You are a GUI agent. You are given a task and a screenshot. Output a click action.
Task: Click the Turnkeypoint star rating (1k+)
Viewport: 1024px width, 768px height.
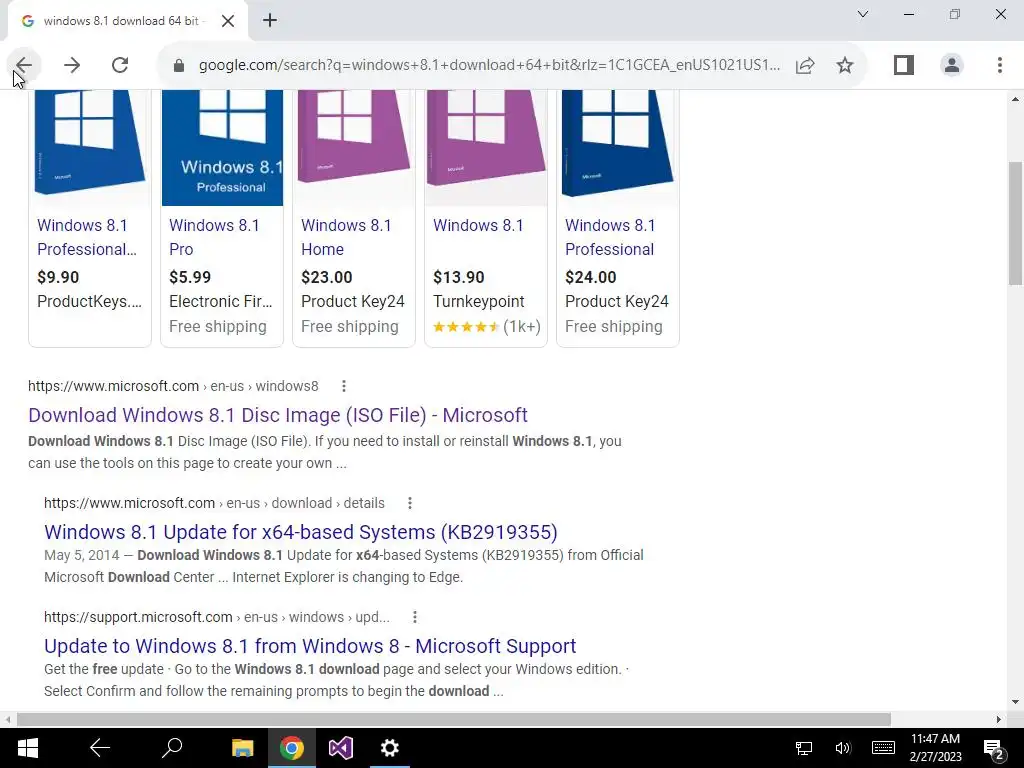[x=487, y=327]
